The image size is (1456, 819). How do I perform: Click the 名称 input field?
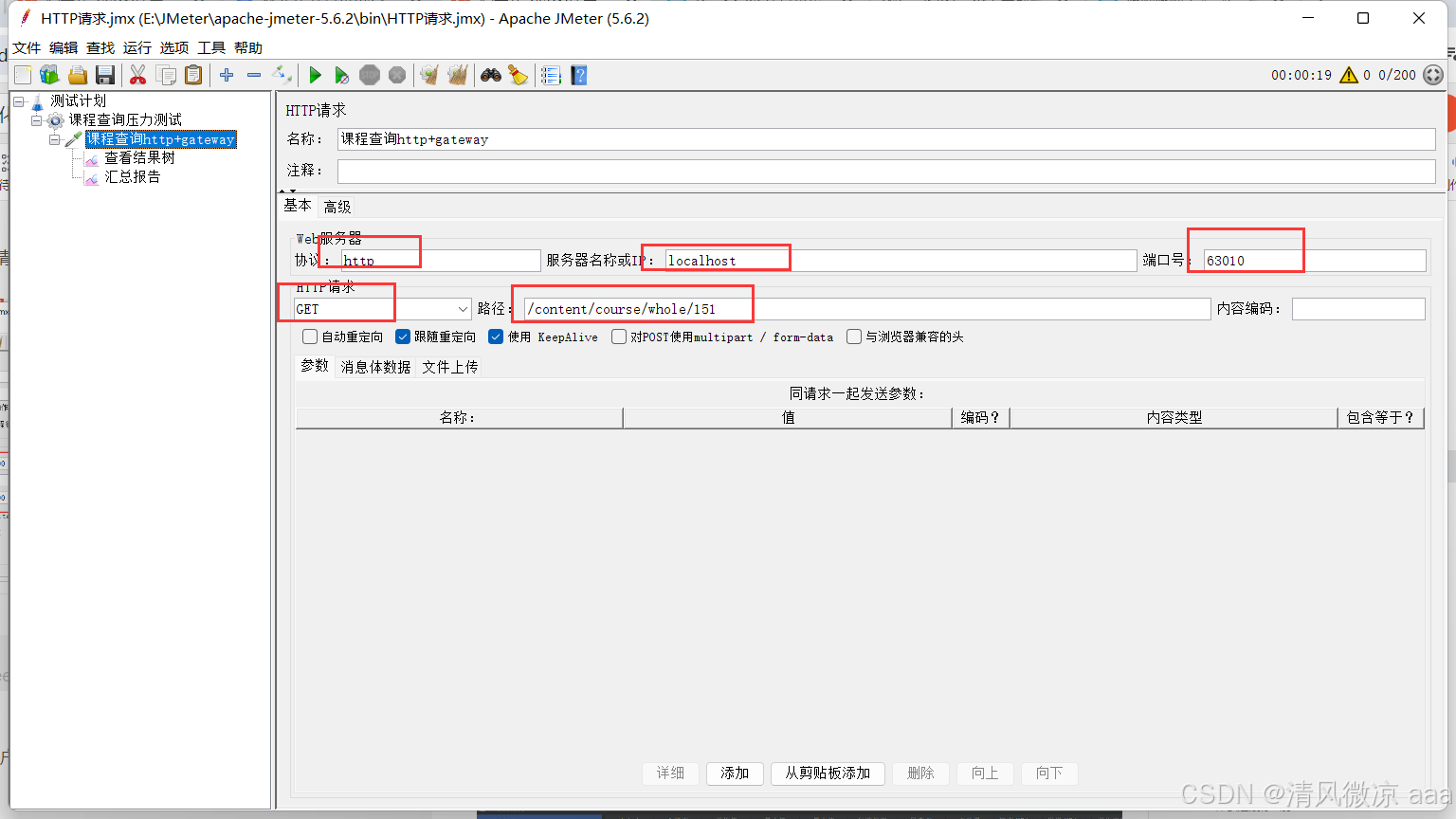[886, 139]
